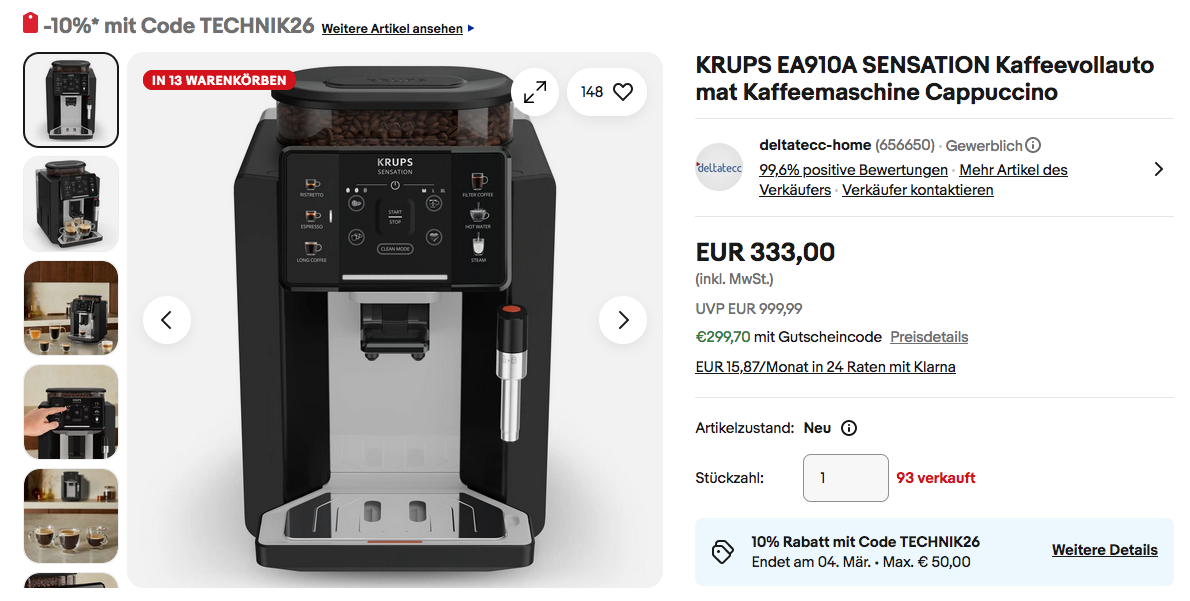Open the Artikelzustand info icon
Screen dimensions: 1190x601
(x=849, y=428)
